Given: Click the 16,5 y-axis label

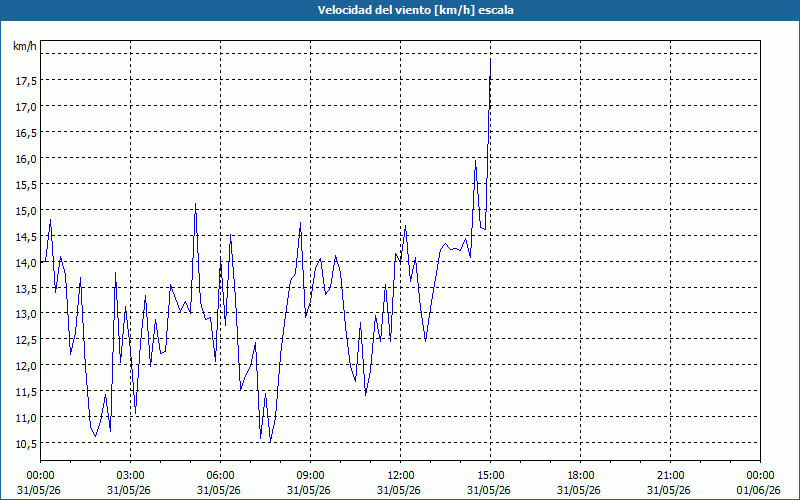Looking at the screenshot, I should click(x=27, y=132).
